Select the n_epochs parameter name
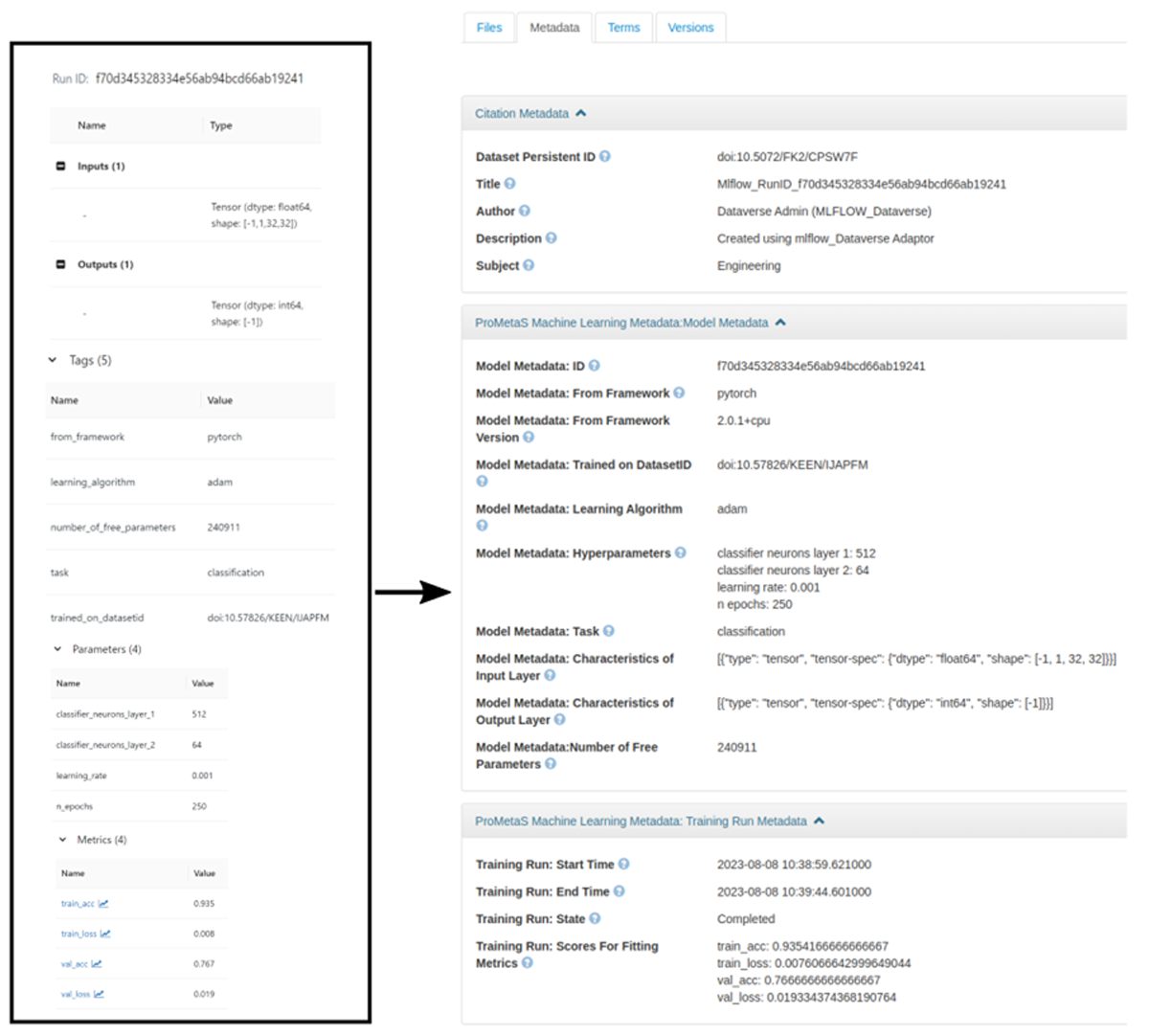The image size is (1149, 1036). coord(75,806)
